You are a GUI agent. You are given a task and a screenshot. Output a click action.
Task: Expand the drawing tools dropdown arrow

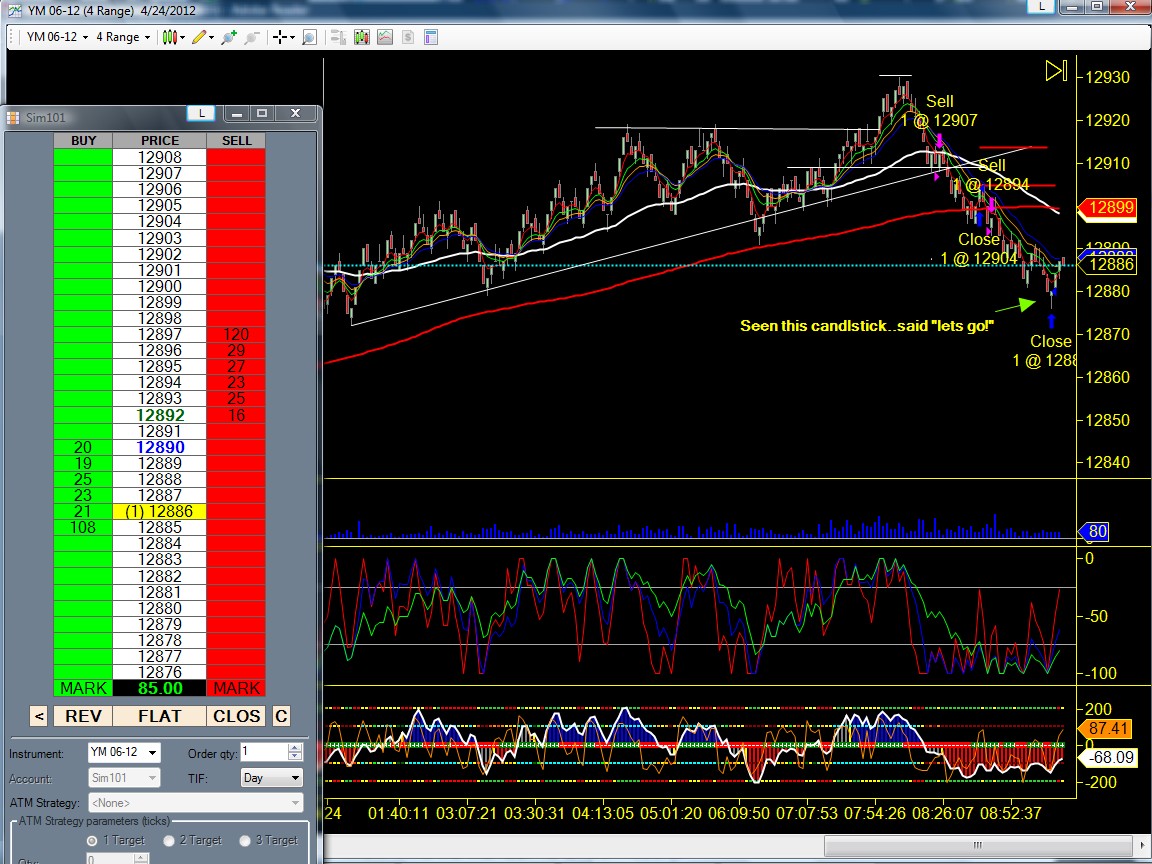pyautogui.click(x=212, y=37)
